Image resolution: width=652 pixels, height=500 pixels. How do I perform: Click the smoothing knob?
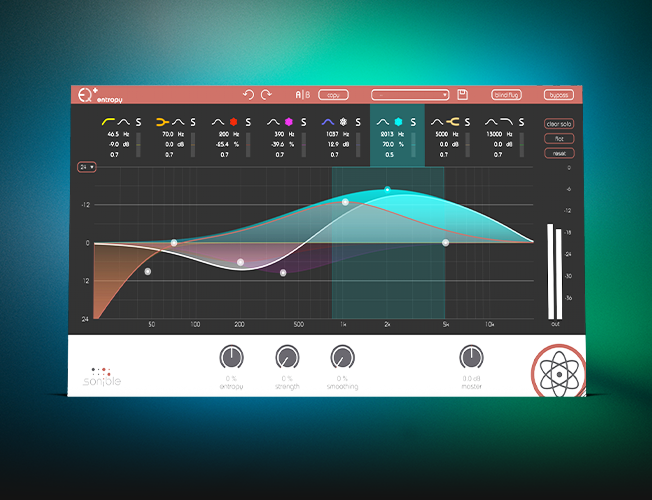pyautogui.click(x=343, y=357)
